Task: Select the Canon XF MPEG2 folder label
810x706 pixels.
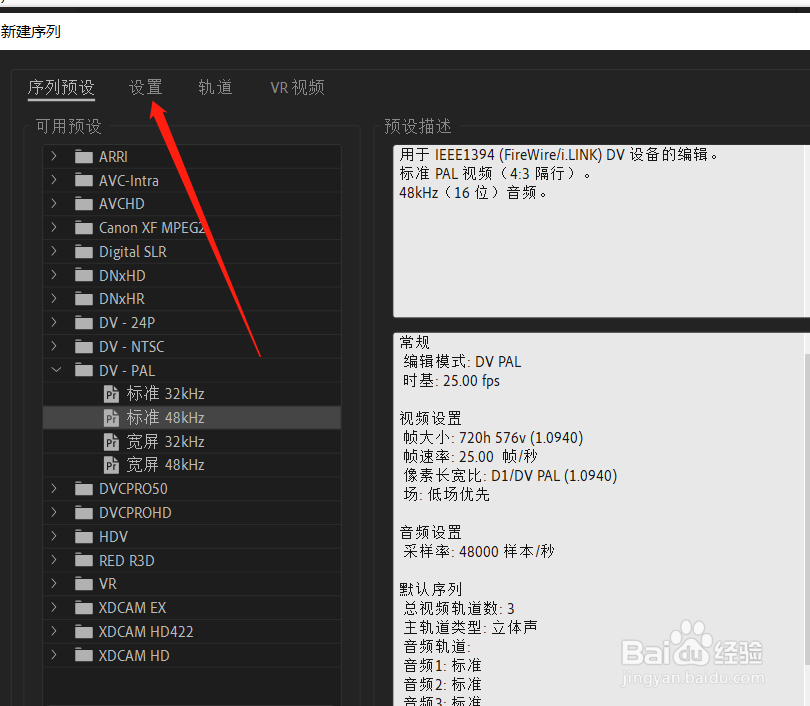Action: click(152, 228)
